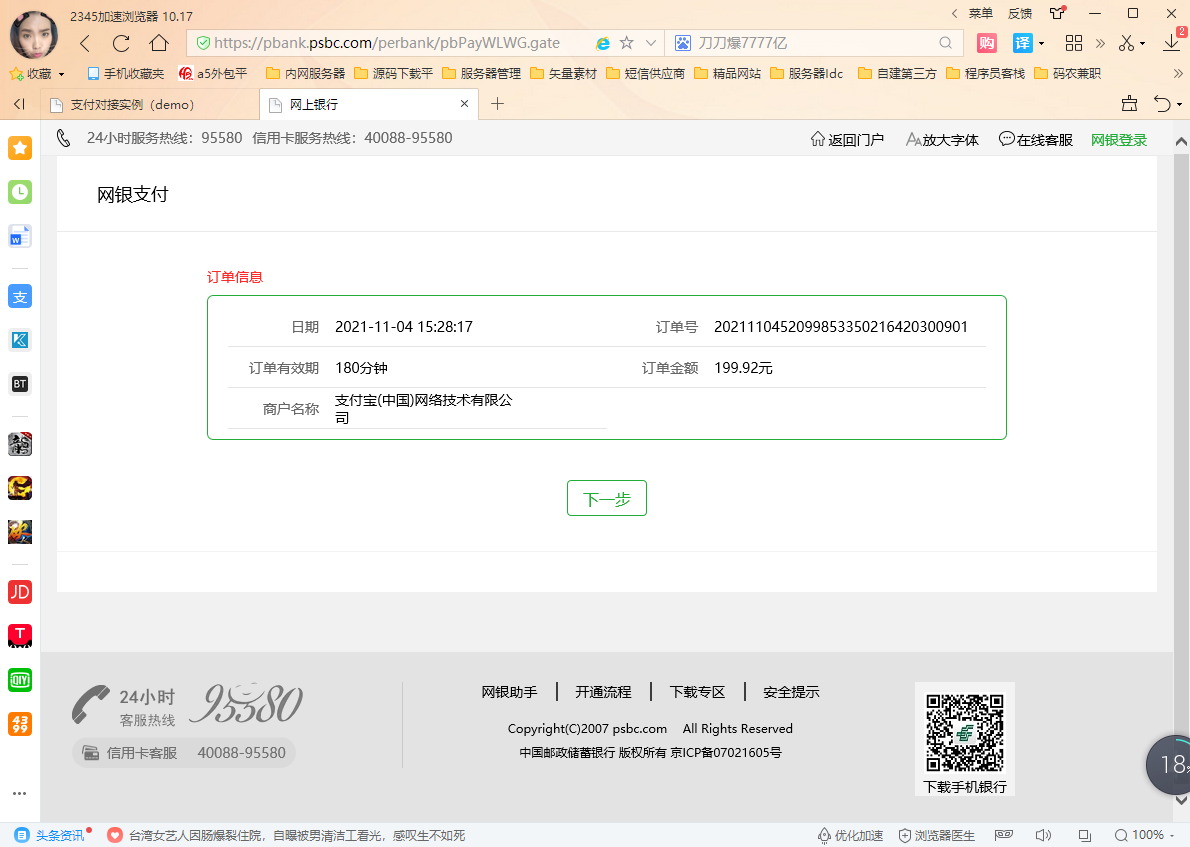
Task: Click 放大字体 to enlarge font
Action: tap(943, 140)
